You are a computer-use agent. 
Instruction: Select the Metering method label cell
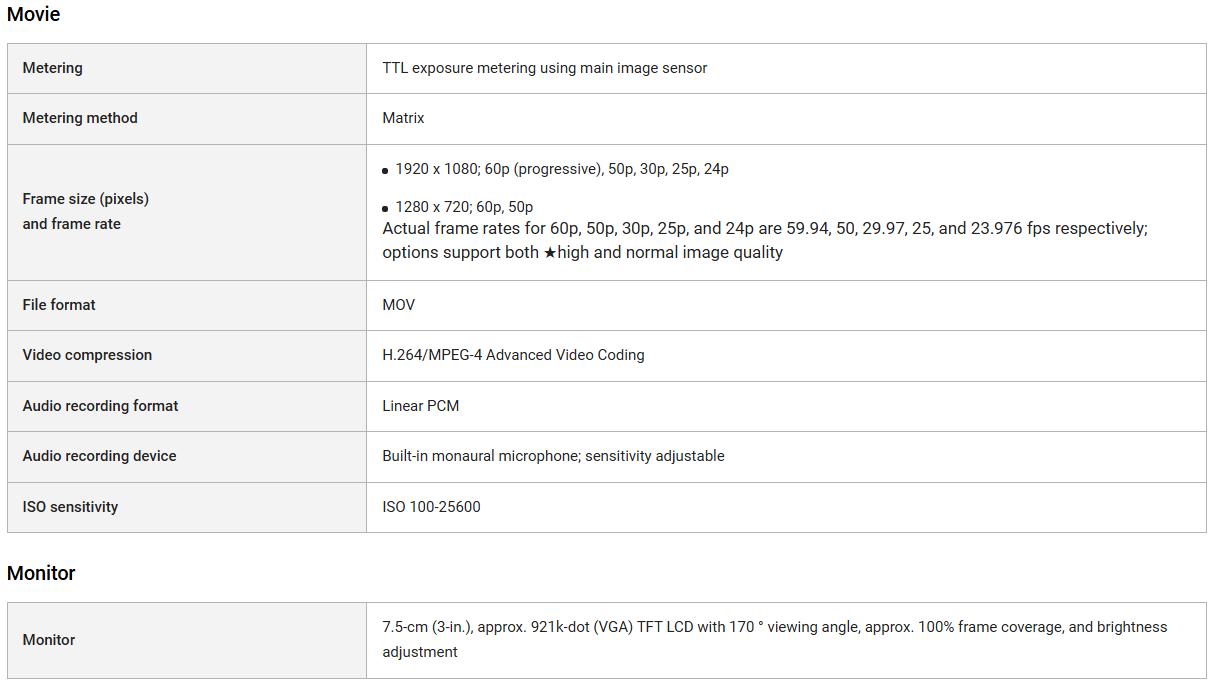pos(80,118)
